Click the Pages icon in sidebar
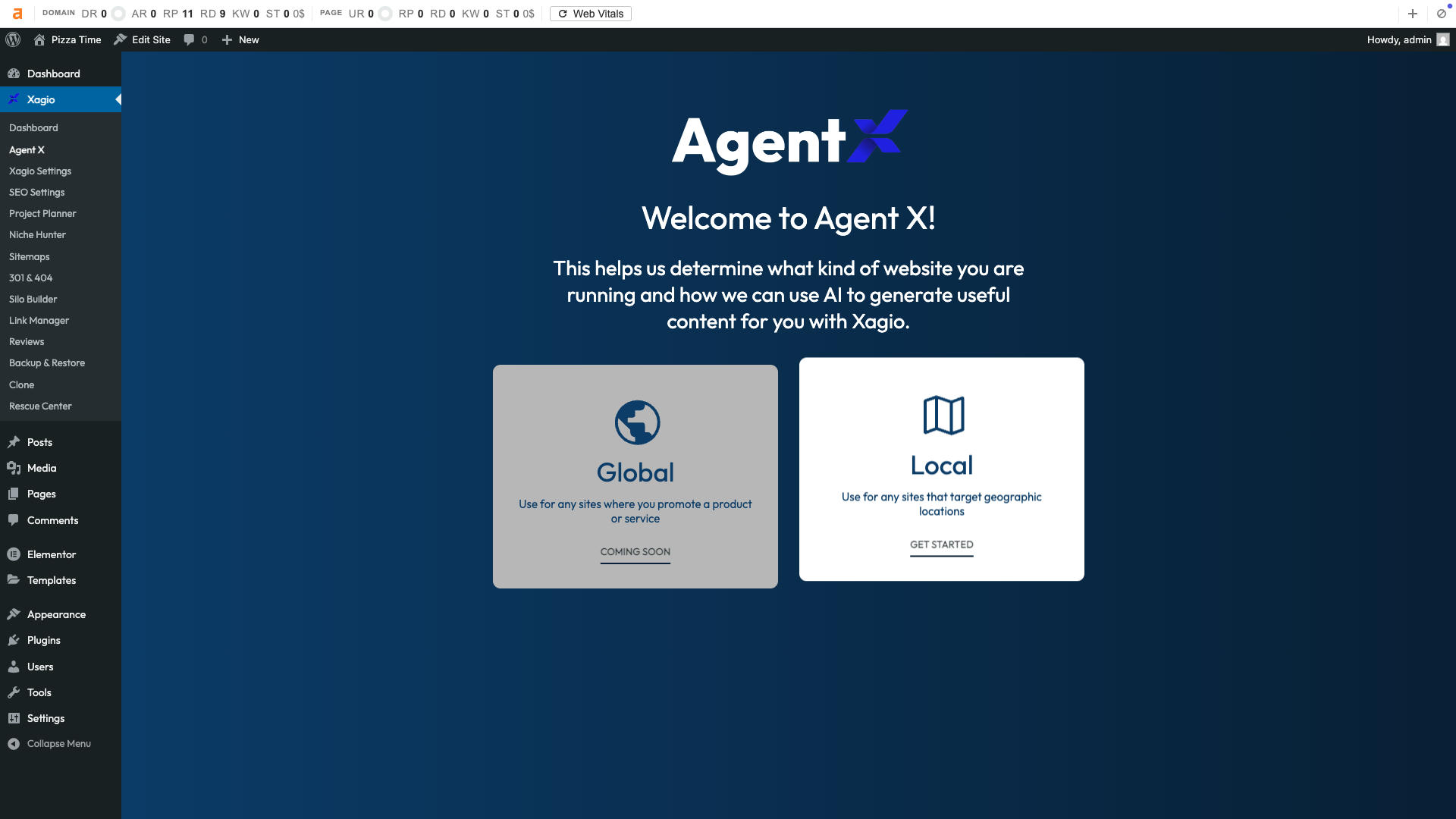 tap(14, 494)
